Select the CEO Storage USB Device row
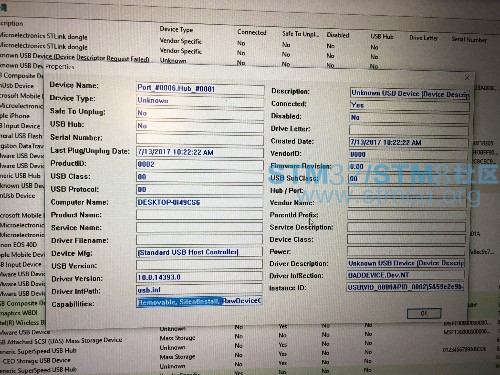Image resolution: width=500 pixels, height=375 pixels. (36, 360)
